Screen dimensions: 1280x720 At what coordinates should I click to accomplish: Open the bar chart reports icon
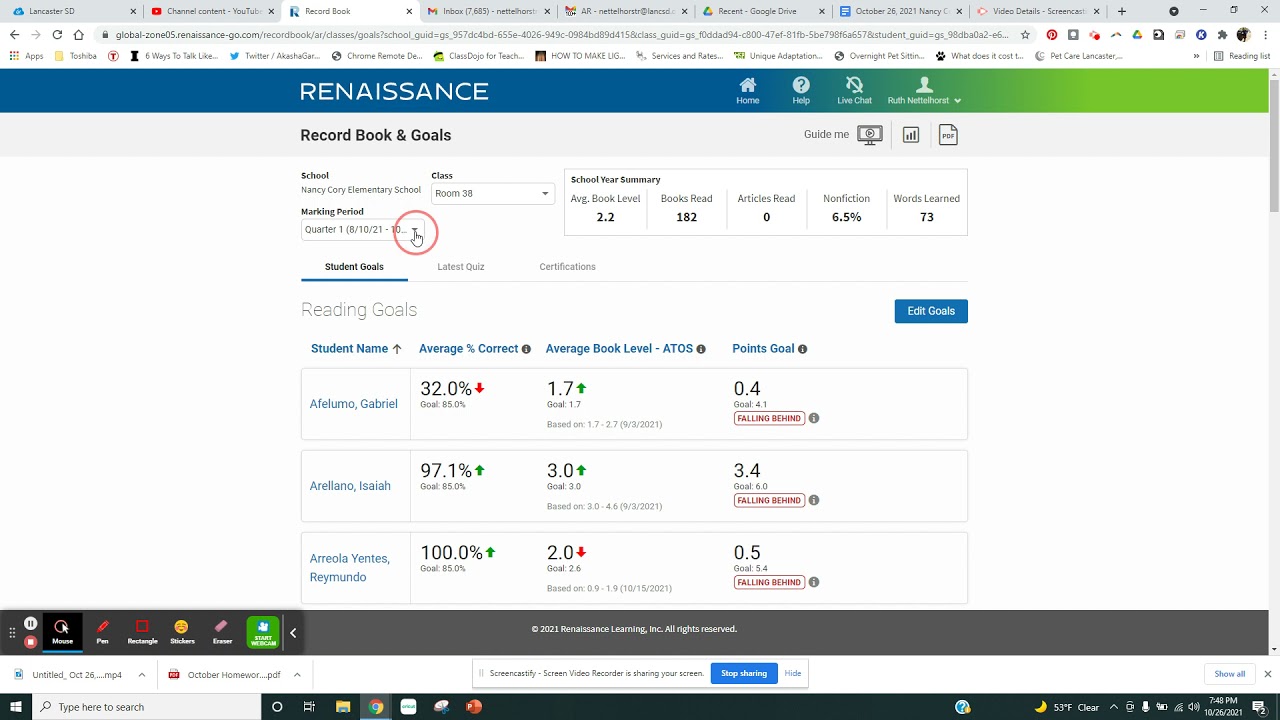(911, 135)
